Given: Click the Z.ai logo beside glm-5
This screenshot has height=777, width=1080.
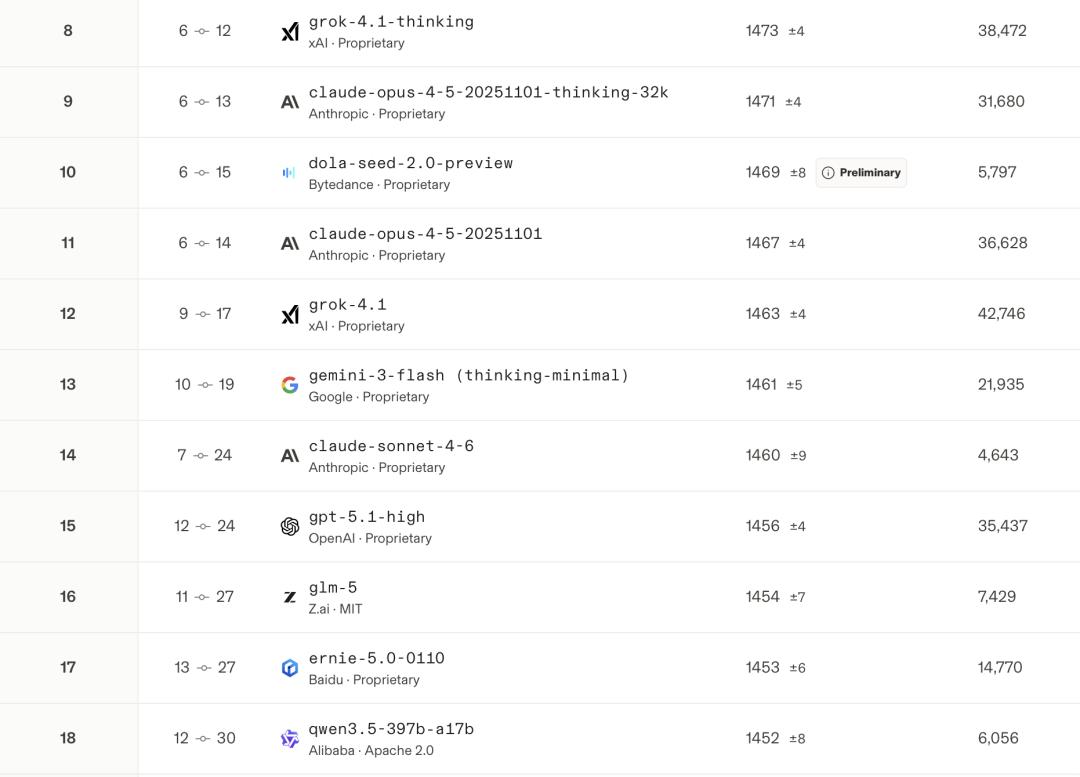Looking at the screenshot, I should click(290, 597).
